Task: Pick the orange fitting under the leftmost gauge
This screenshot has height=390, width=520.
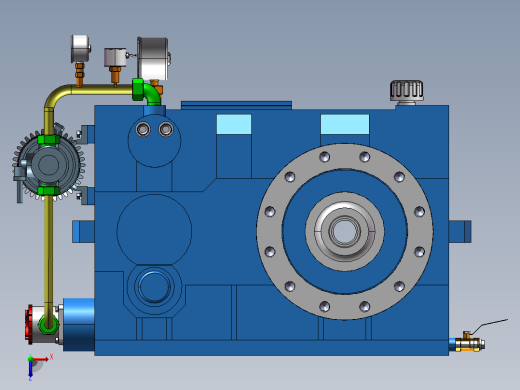Action: click(x=79, y=75)
